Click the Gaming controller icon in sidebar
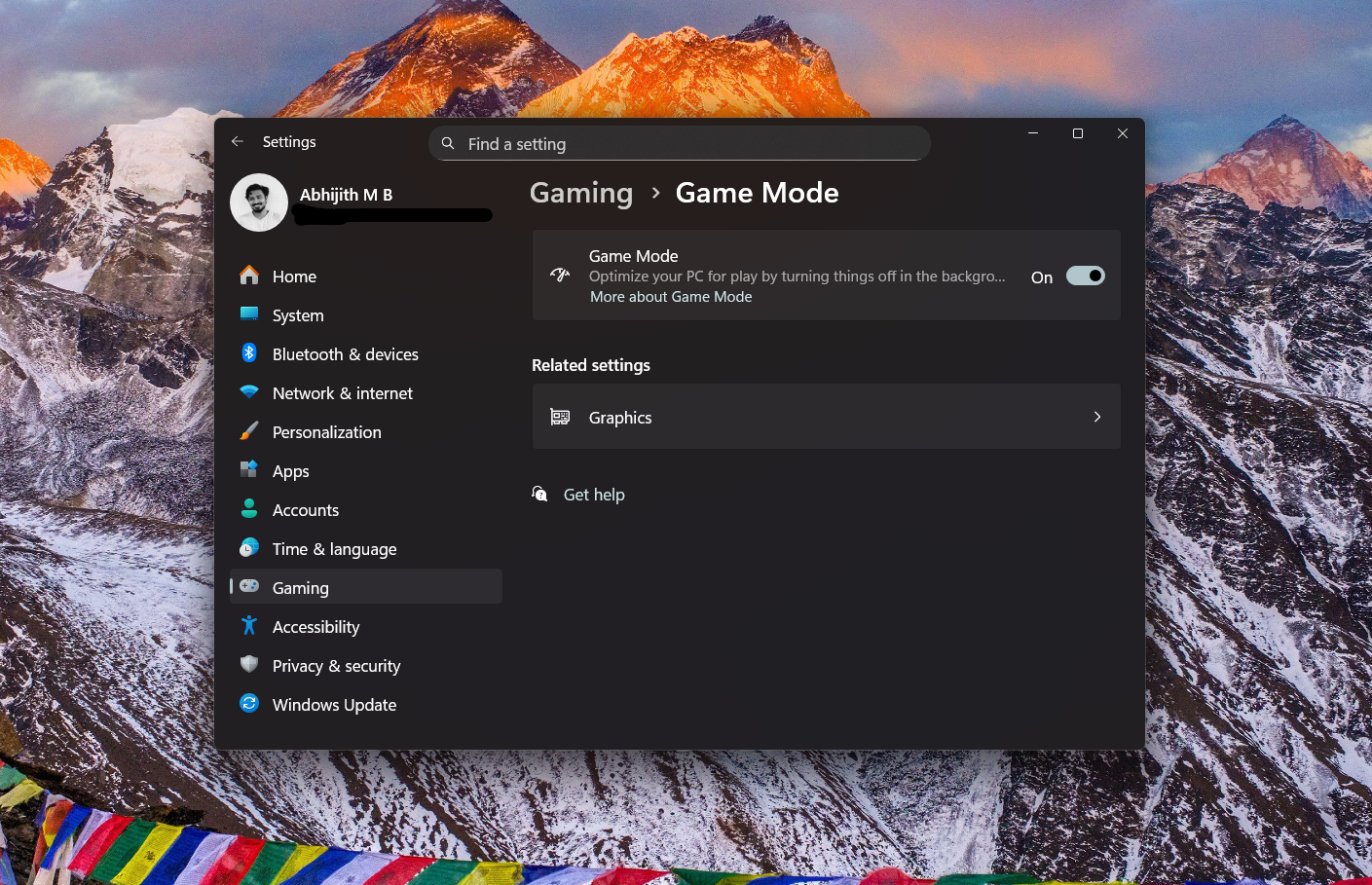Screen dimensions: 1372x885 [x=249, y=587]
